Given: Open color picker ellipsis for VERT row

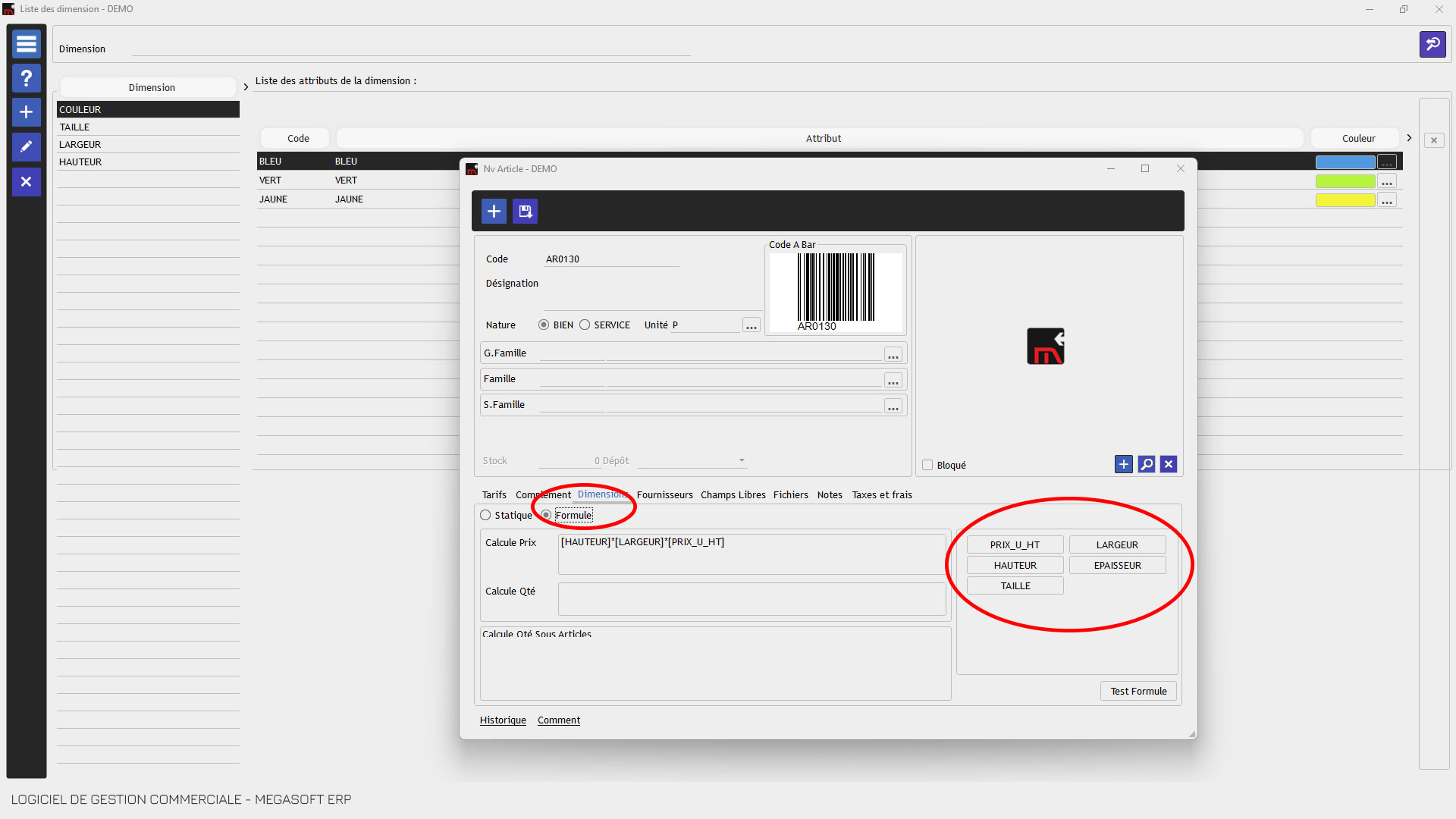Looking at the screenshot, I should point(1387,181).
